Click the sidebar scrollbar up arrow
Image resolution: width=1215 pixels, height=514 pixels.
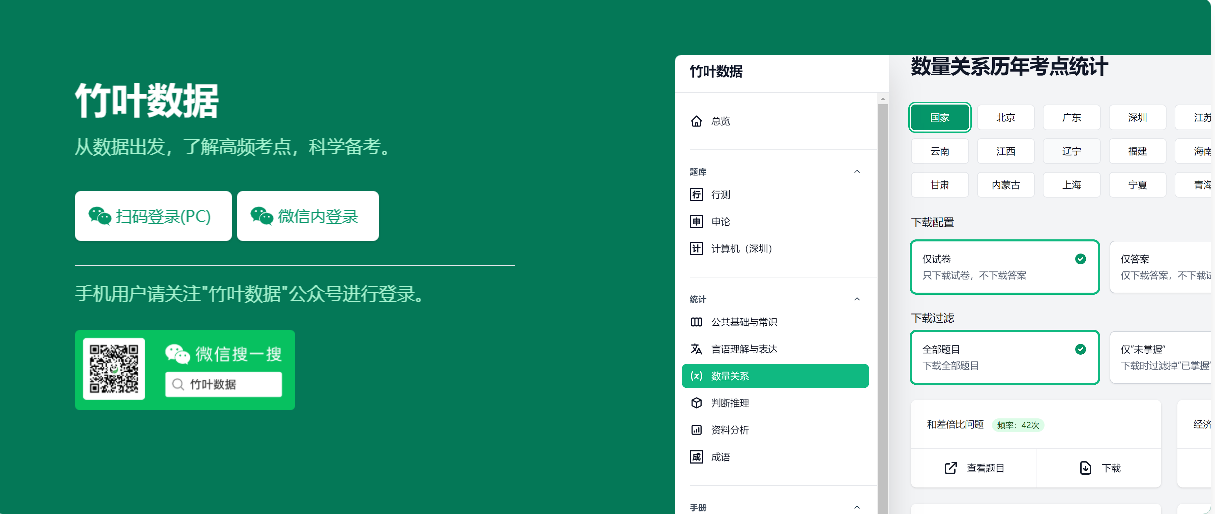[883, 99]
